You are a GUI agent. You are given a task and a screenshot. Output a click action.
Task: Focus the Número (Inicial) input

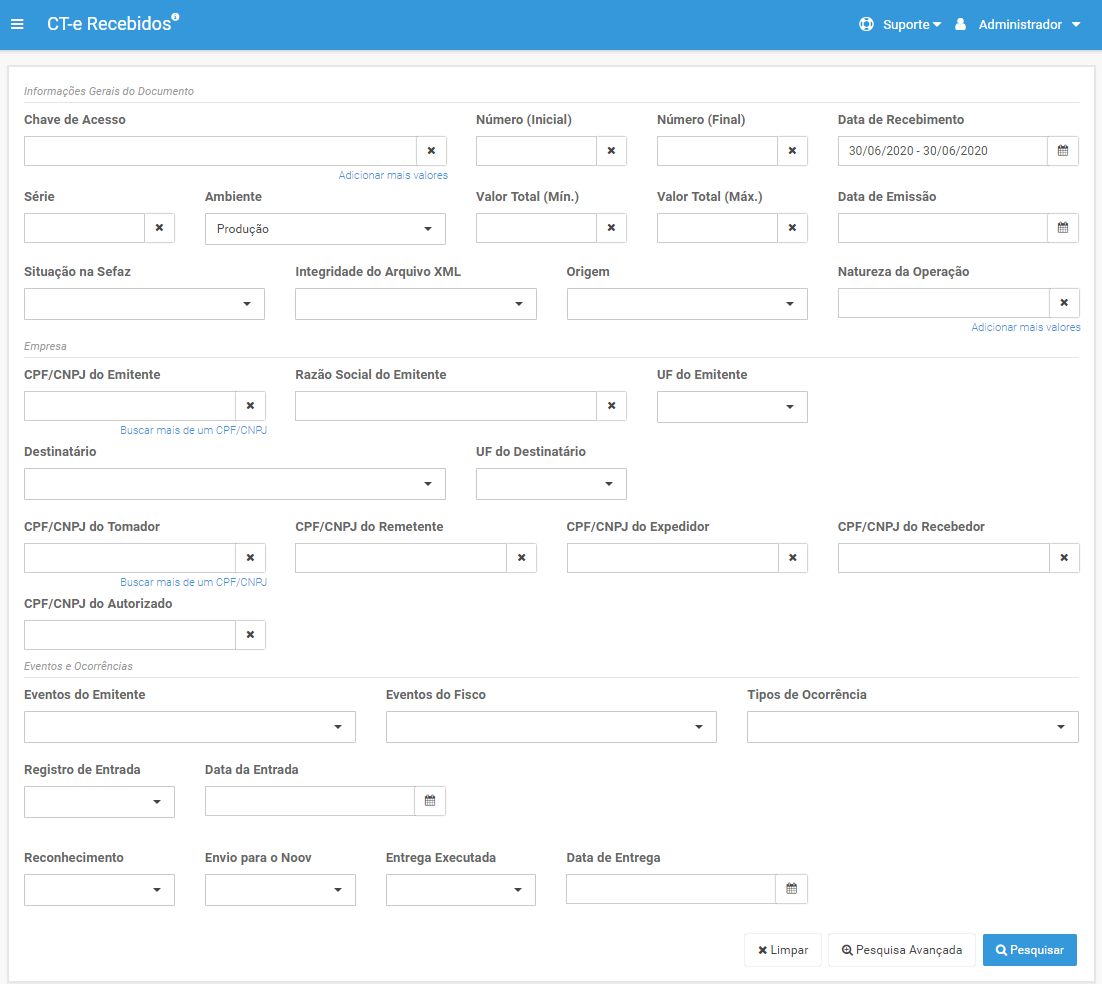point(536,151)
